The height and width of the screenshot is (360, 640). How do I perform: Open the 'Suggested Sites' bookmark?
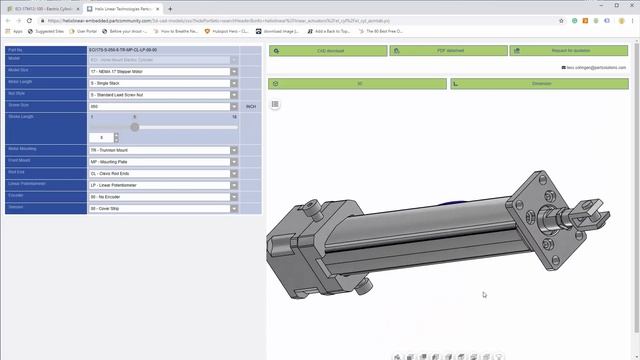(46, 31)
